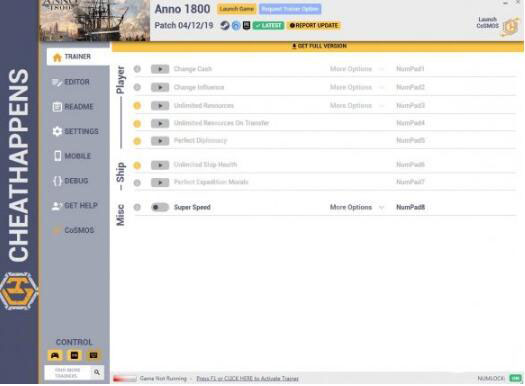This screenshot has width=525, height=386.
Task: Open the Trainer tab
Action: click(x=78, y=57)
